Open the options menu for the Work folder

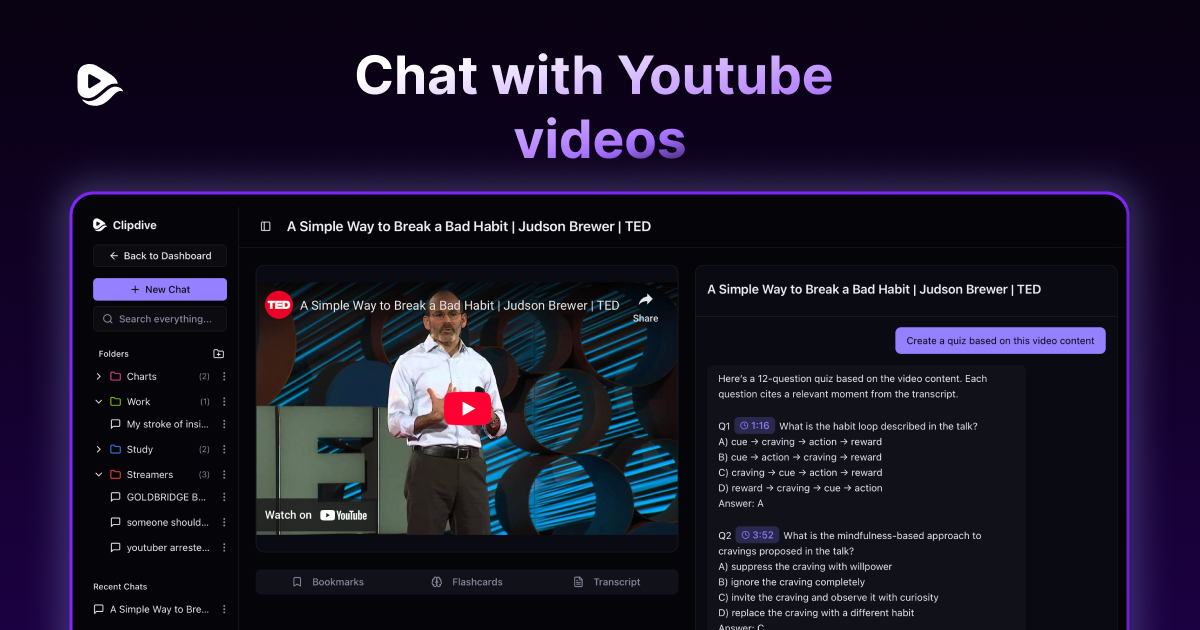pos(224,402)
